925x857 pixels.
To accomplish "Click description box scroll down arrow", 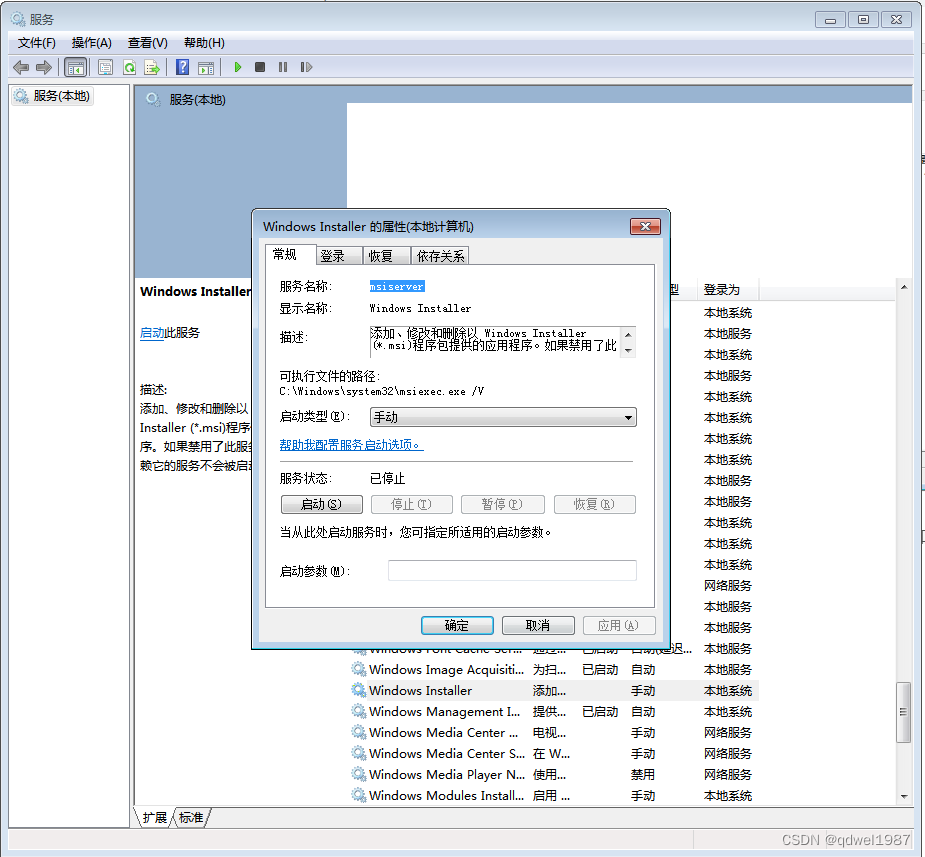I will 628,350.
